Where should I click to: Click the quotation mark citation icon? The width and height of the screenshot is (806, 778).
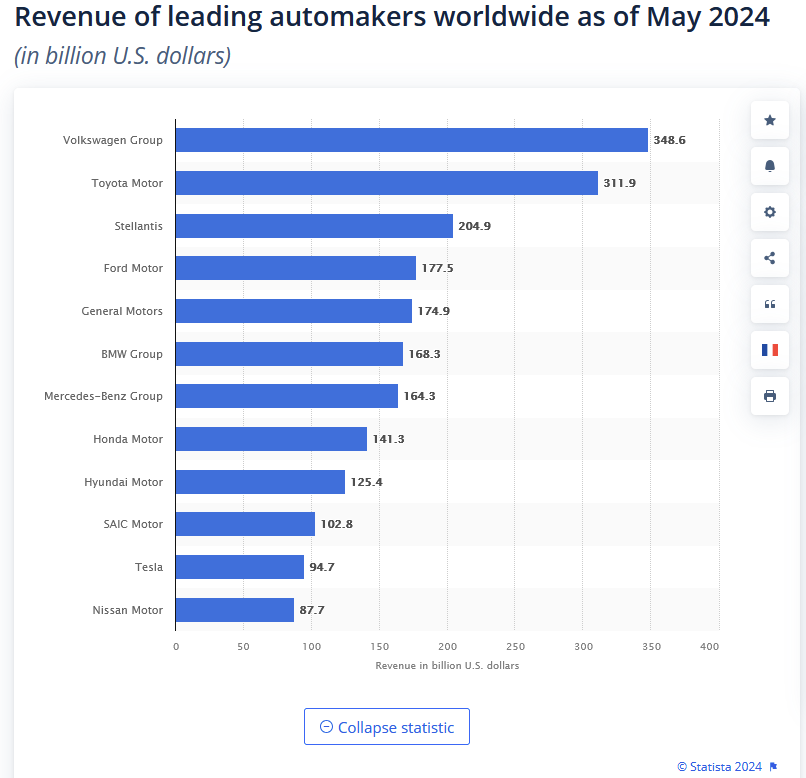point(770,304)
